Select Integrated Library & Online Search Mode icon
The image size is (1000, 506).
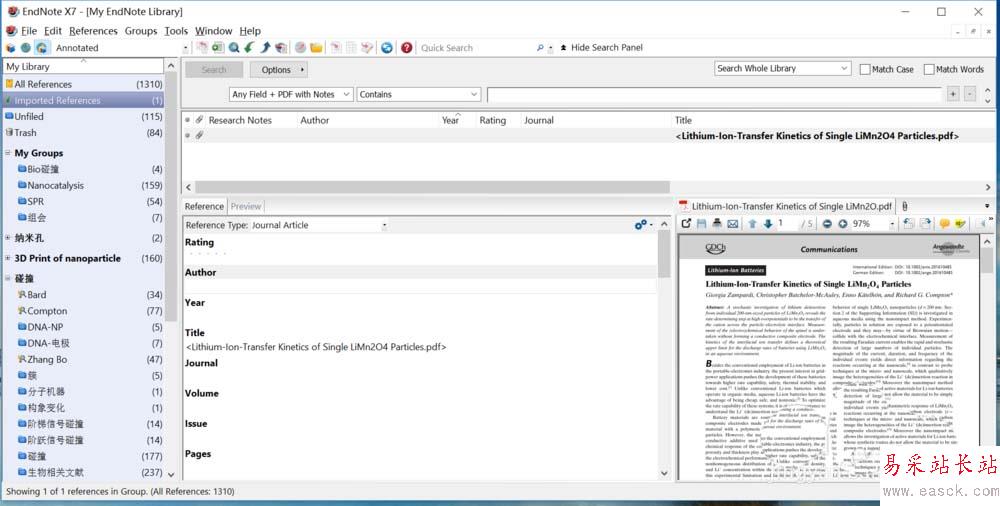[x=41, y=48]
